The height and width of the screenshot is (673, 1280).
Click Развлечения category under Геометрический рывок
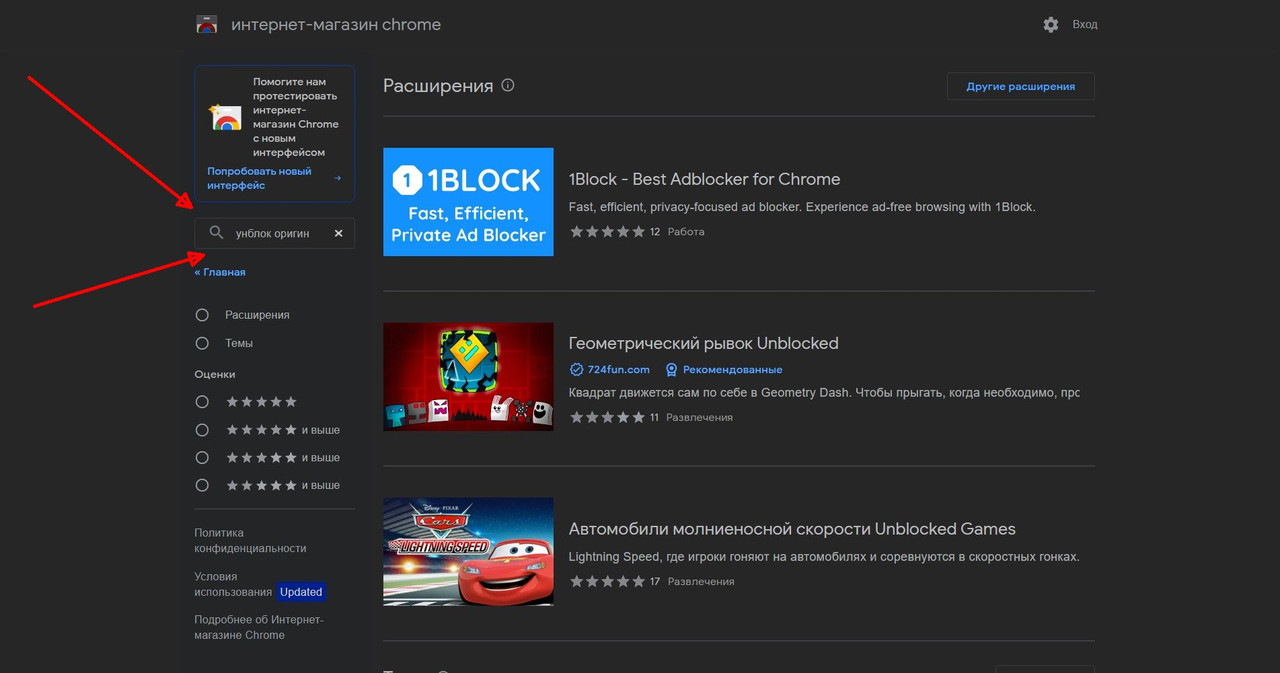click(x=700, y=417)
